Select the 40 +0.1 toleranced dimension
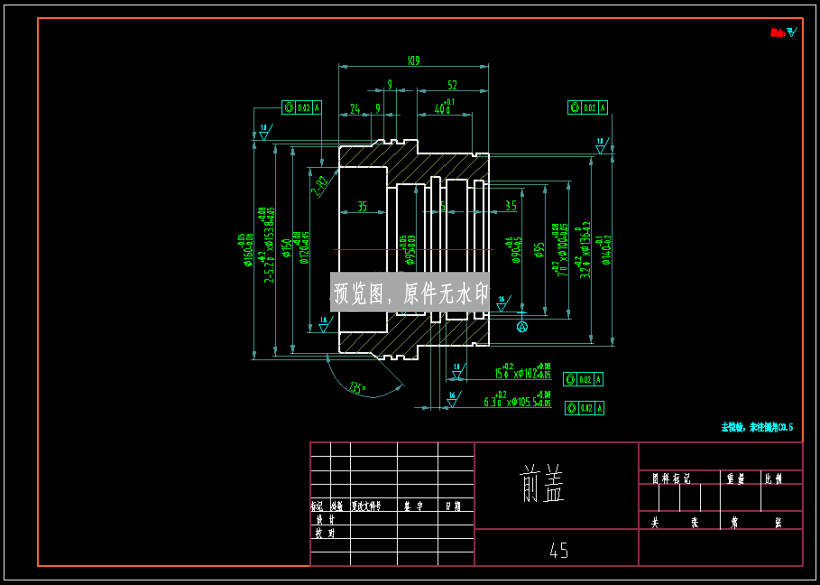820x585 pixels. click(x=445, y=107)
